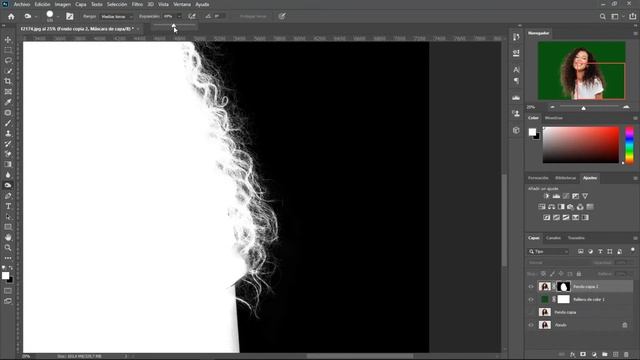Switch to the Trazados tab
The height and width of the screenshot is (360, 640).
coord(576,238)
